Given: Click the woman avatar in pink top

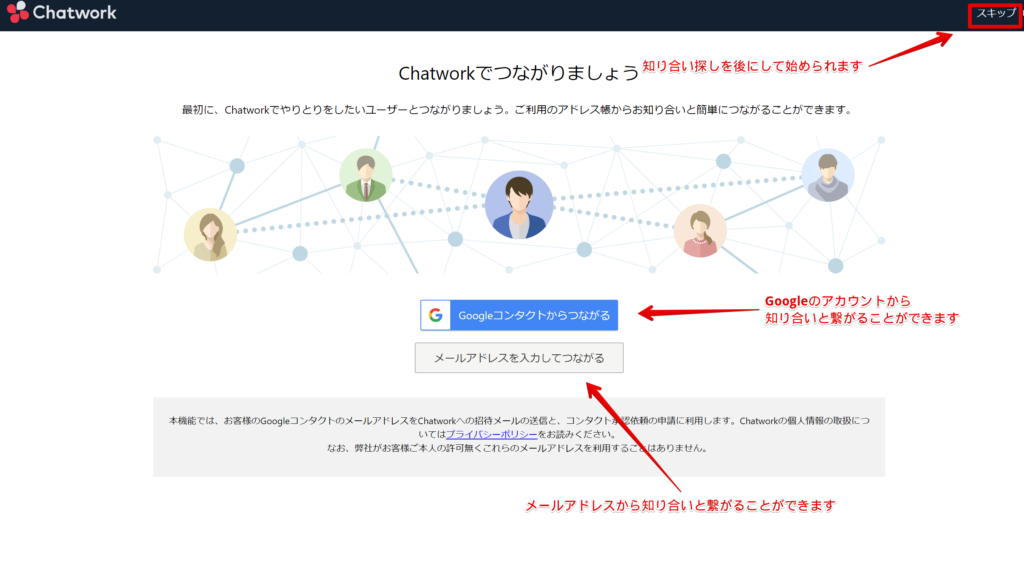Looking at the screenshot, I should [x=700, y=231].
